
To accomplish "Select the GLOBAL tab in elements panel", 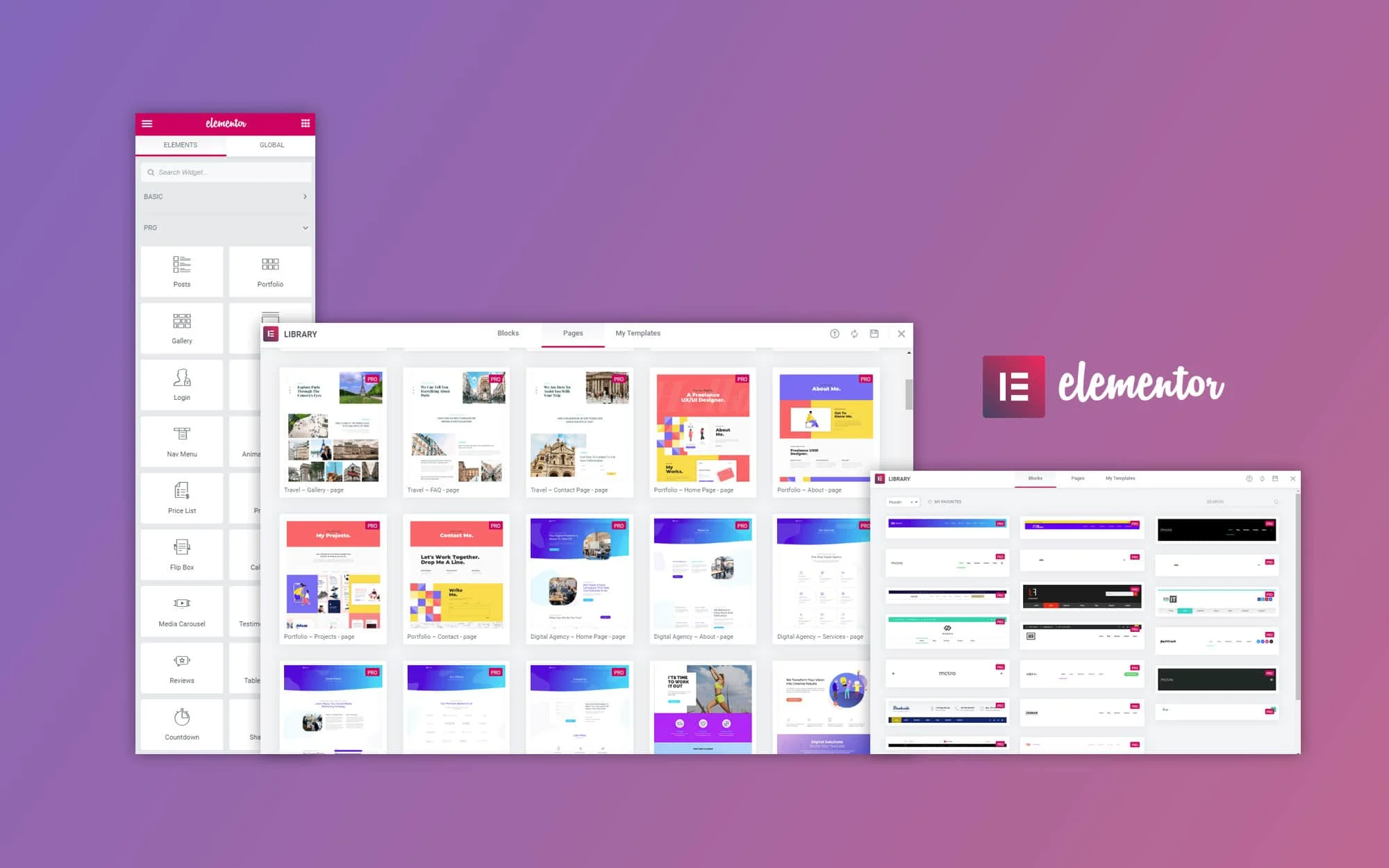I will pyautogui.click(x=270, y=145).
